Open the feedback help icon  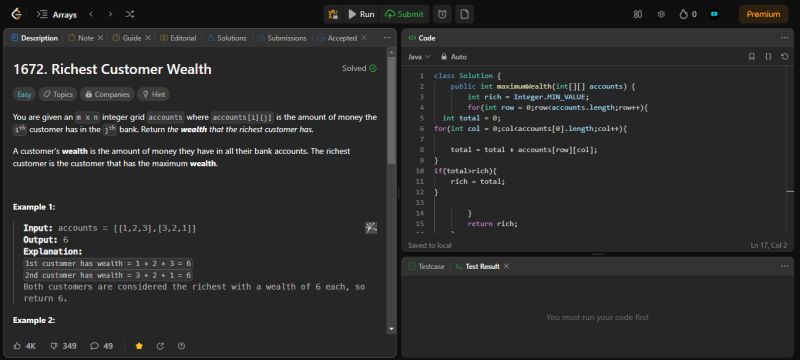click(181, 346)
